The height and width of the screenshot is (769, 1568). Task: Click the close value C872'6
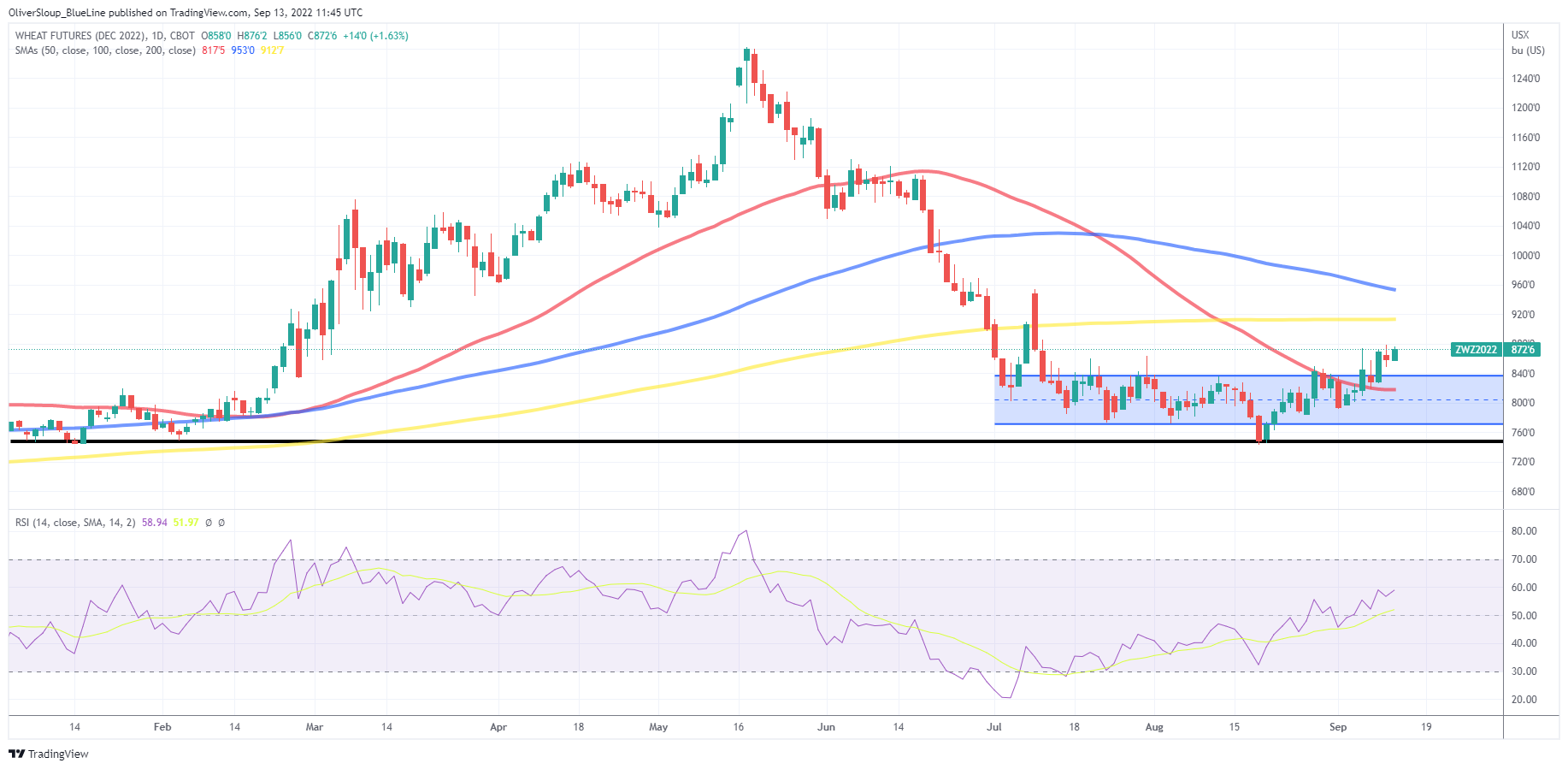[322, 36]
